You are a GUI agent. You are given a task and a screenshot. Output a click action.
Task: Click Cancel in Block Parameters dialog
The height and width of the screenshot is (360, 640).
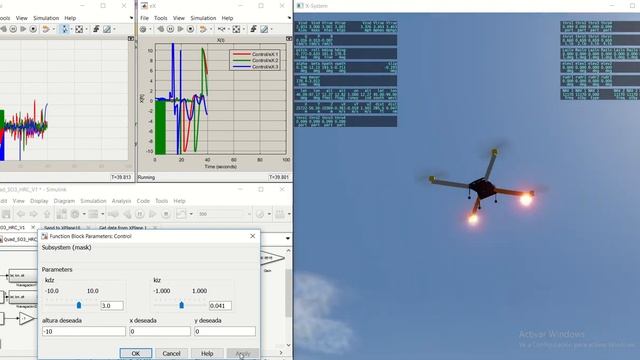coord(171,353)
